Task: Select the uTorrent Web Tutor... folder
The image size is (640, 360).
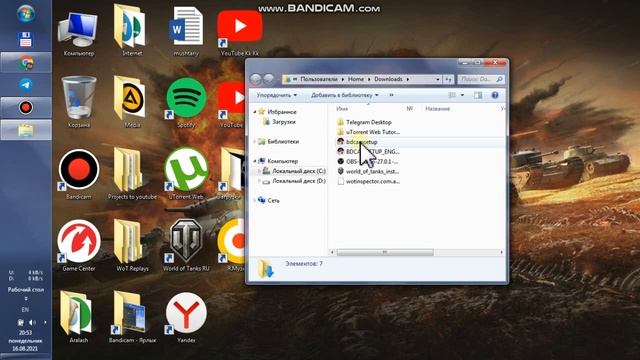Action: pyautogui.click(x=368, y=132)
